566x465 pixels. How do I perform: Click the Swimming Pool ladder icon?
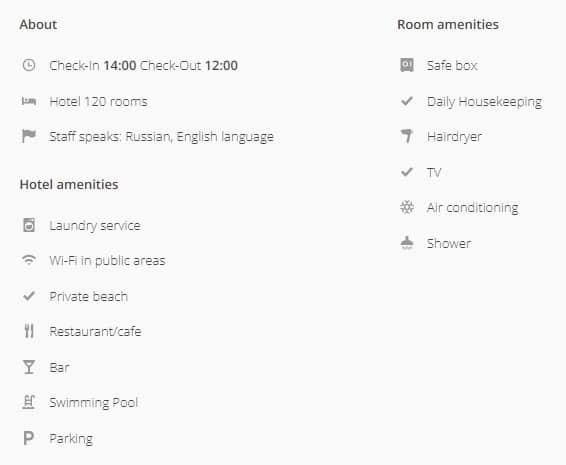coord(29,402)
